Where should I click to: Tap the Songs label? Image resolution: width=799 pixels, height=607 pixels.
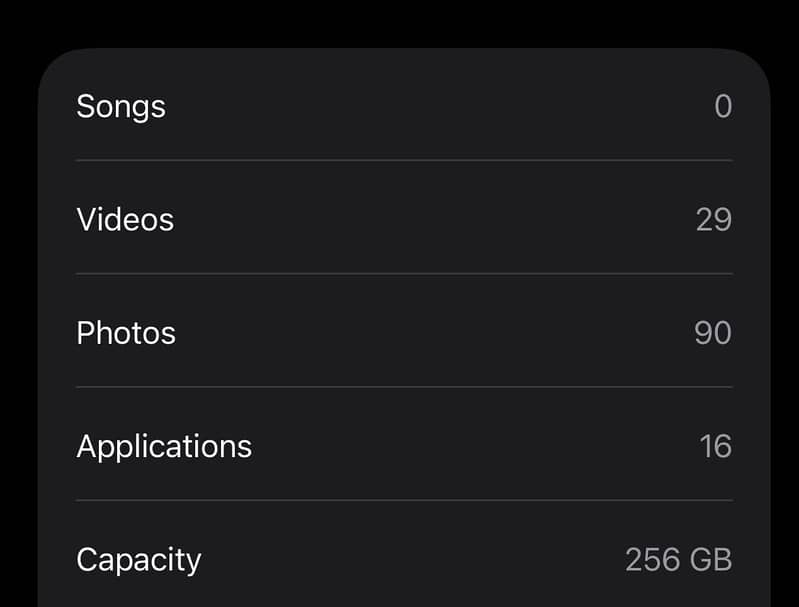(121, 106)
